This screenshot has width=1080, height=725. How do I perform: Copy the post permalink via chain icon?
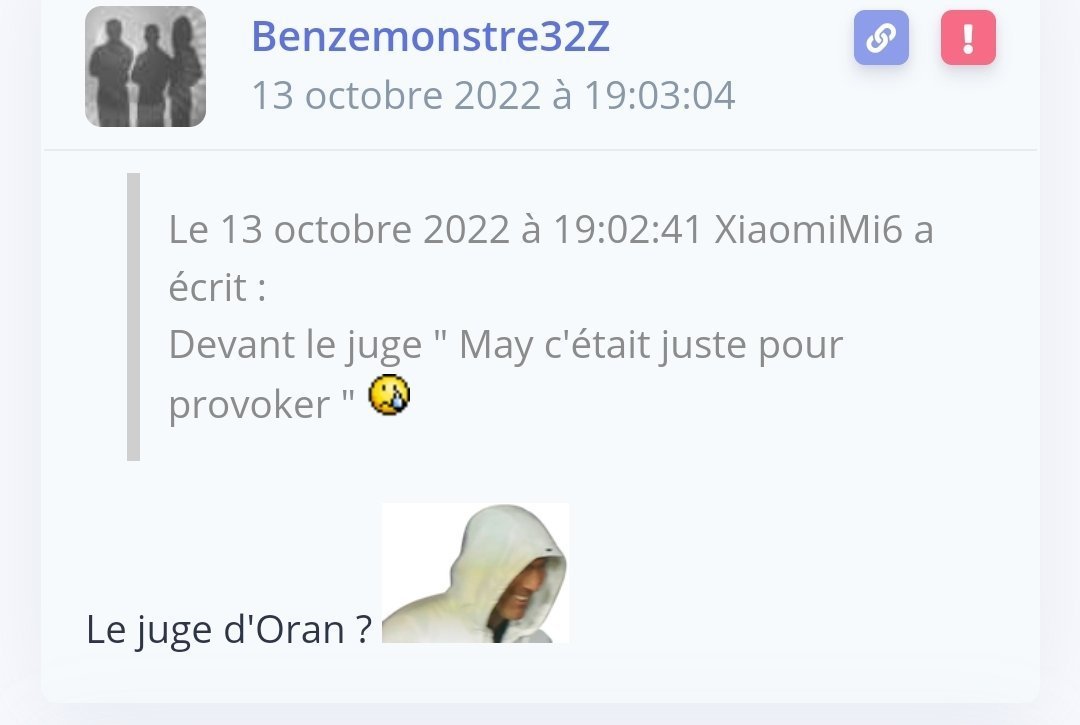pos(881,38)
